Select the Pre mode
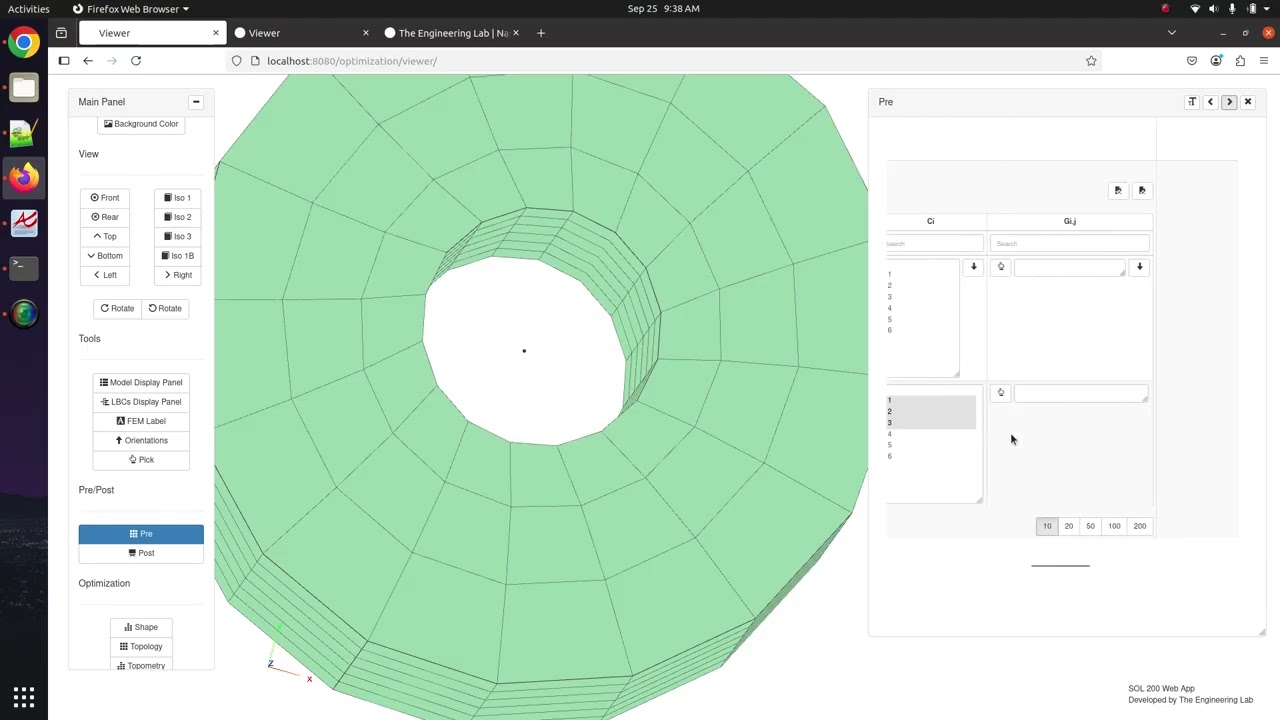Screen dimensions: 1280x720 [141, 534]
